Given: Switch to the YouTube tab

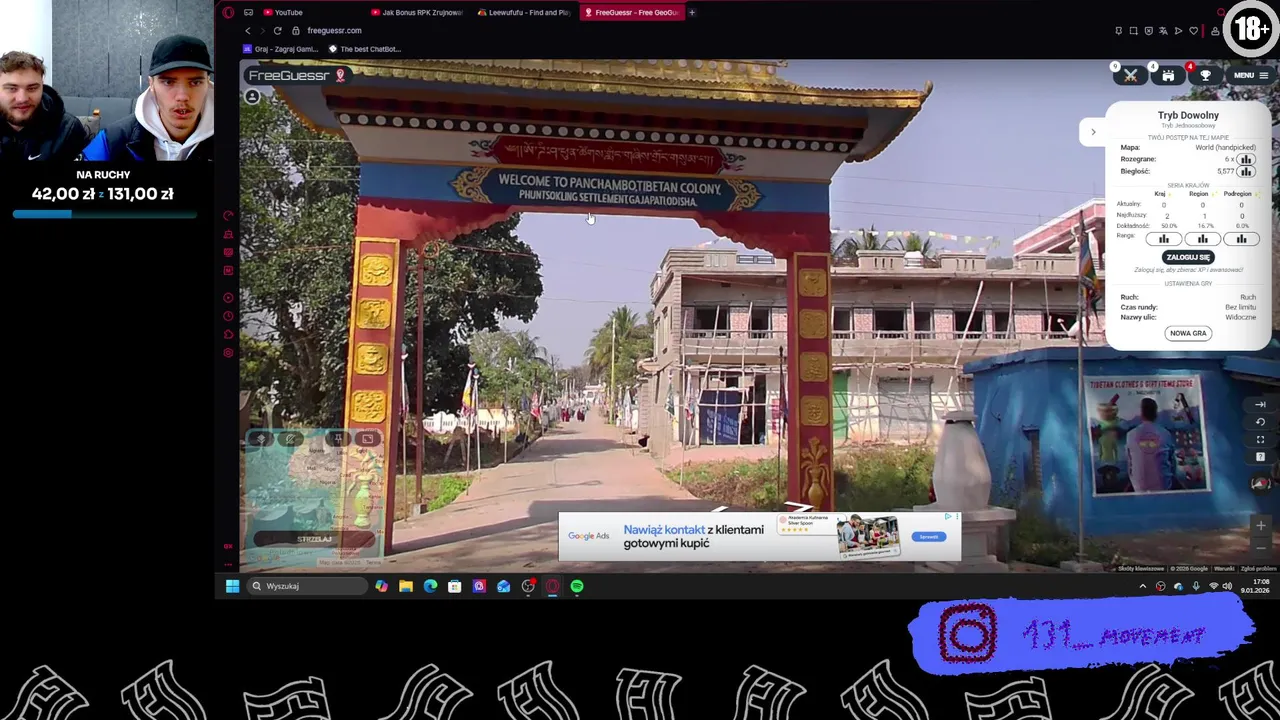Looking at the screenshot, I should [x=312, y=12].
